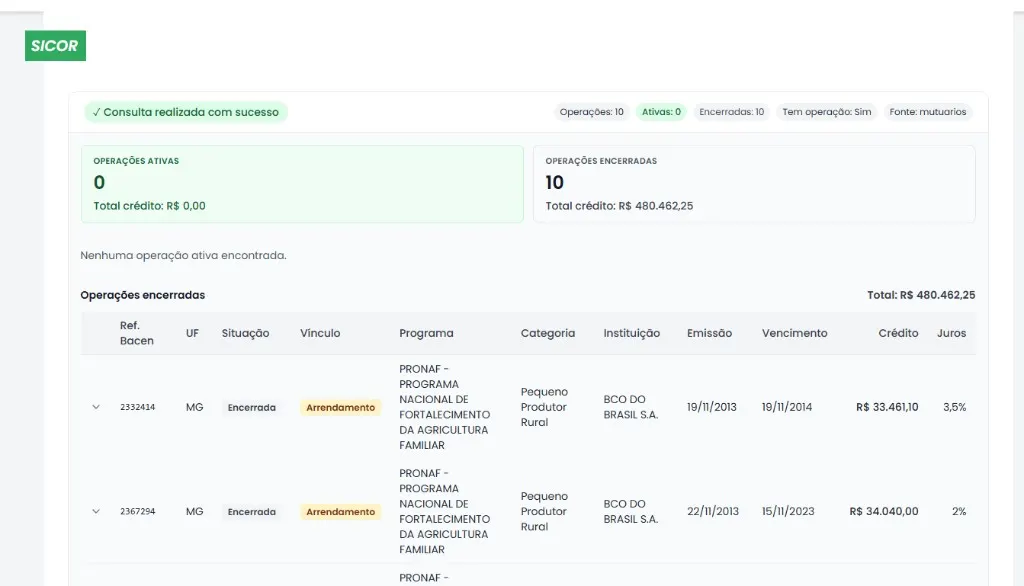Click 'Pequeno Produtor Rural' in row 2332414
Screen dimensions: 1024x586
544,407
